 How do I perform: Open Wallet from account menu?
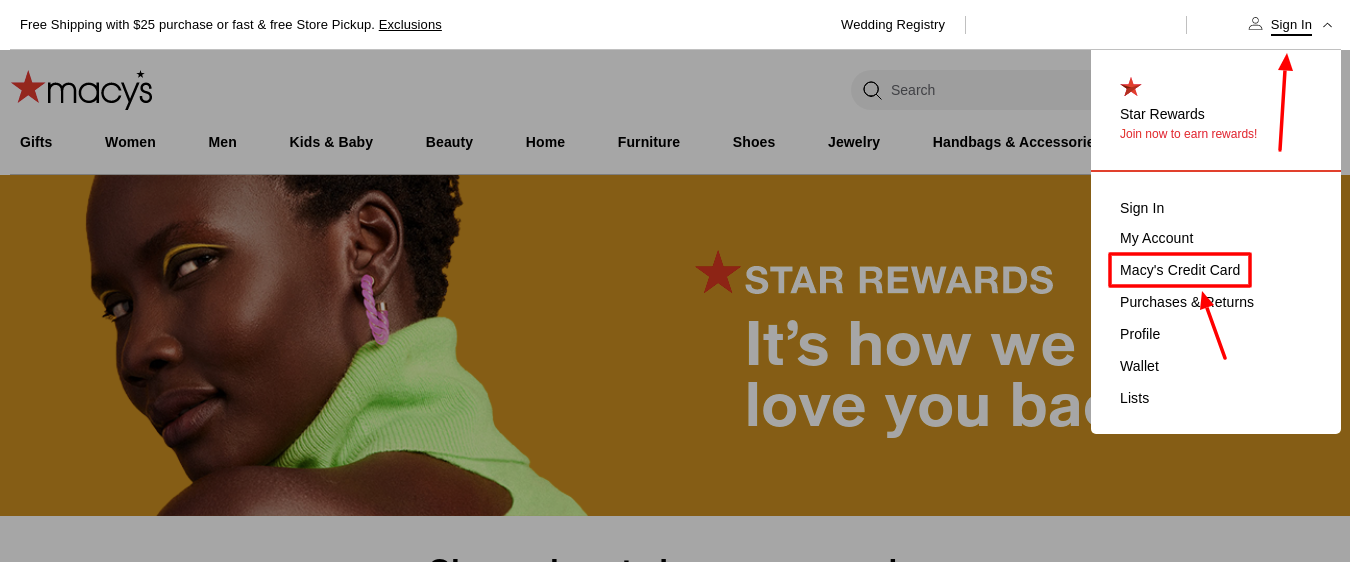click(x=1139, y=366)
